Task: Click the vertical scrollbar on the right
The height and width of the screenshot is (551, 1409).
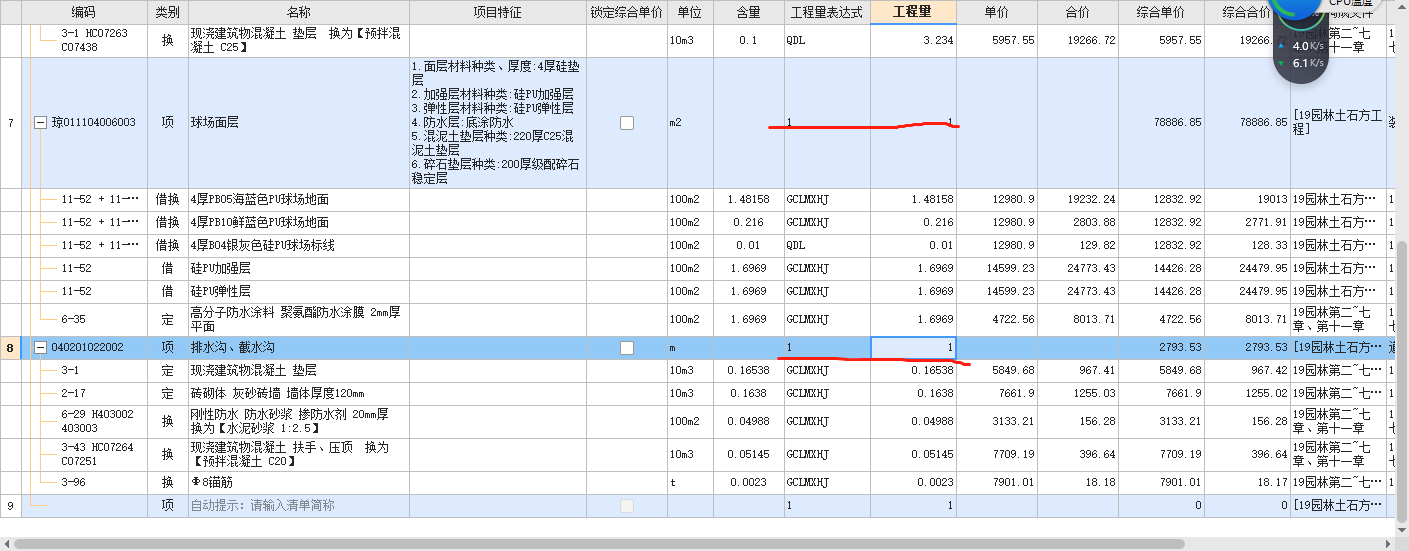Action: coord(1402,380)
